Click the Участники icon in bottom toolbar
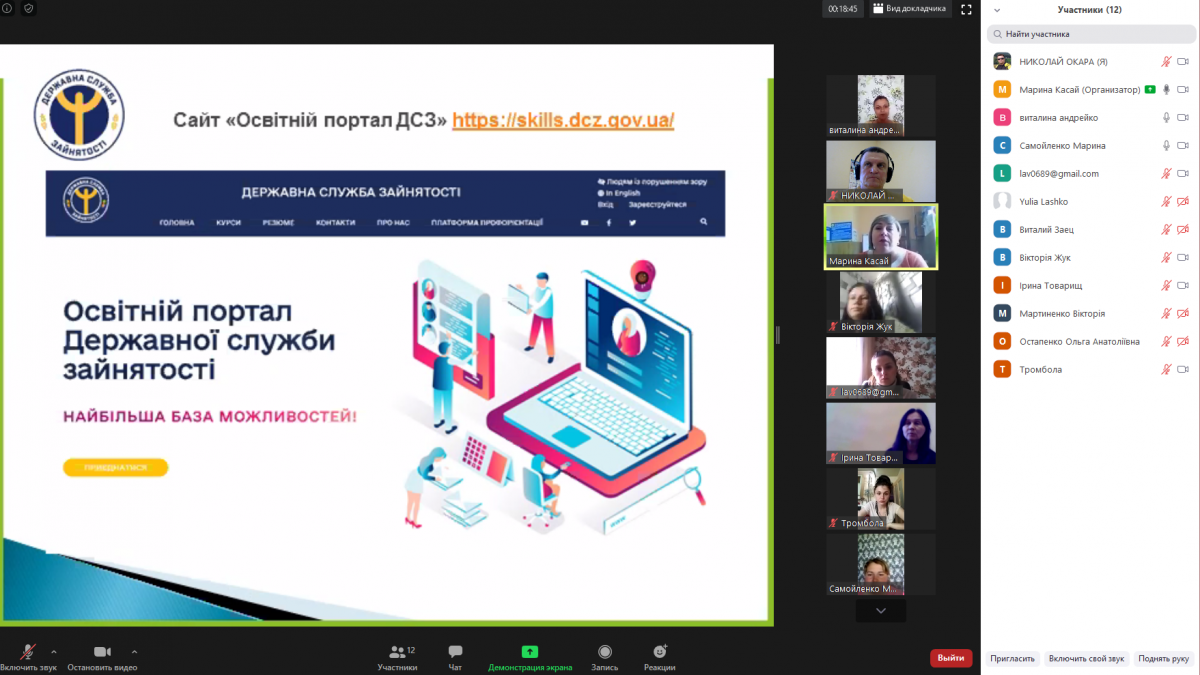 pyautogui.click(x=397, y=656)
